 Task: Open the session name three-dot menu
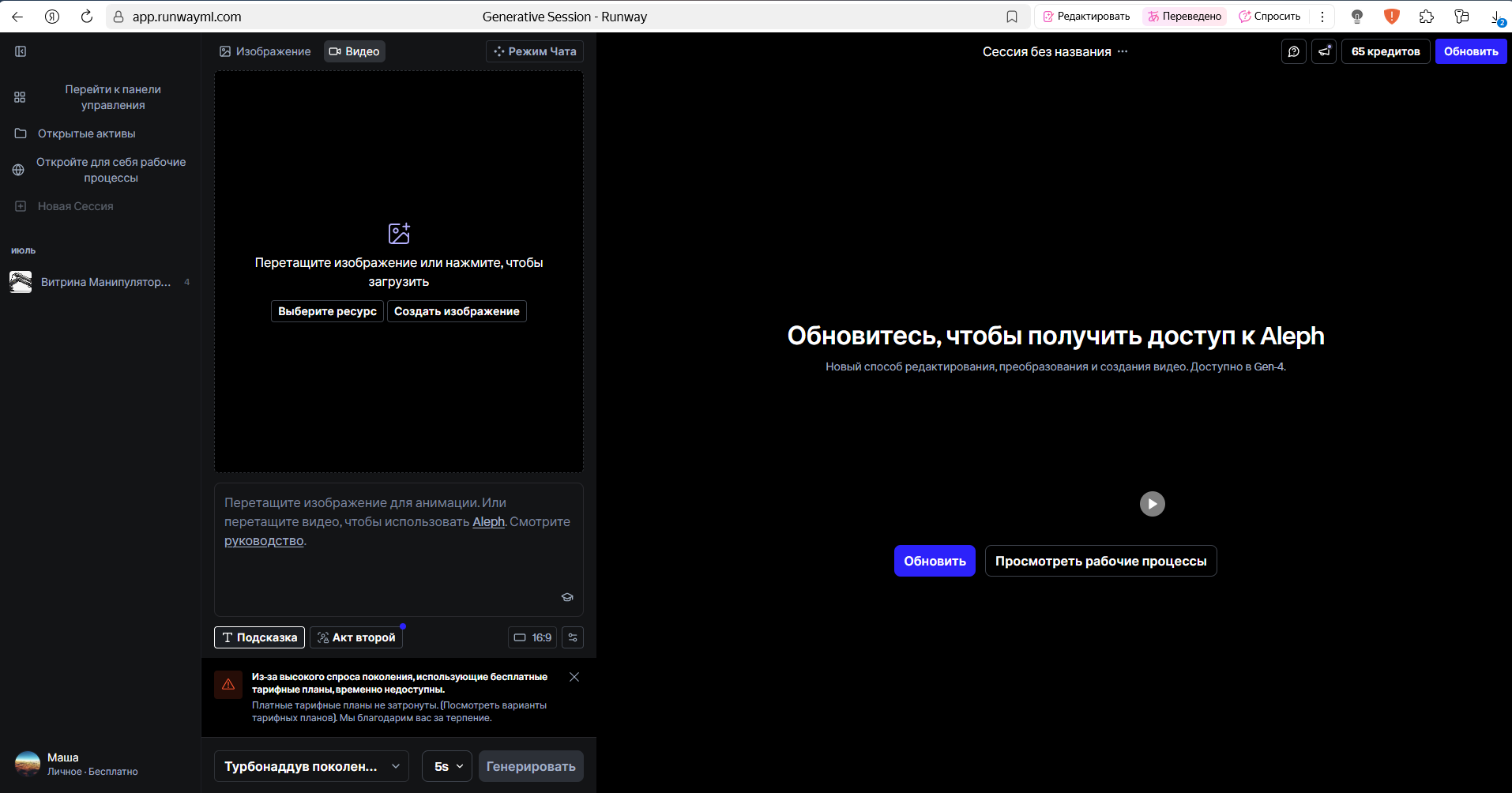pos(1123,51)
